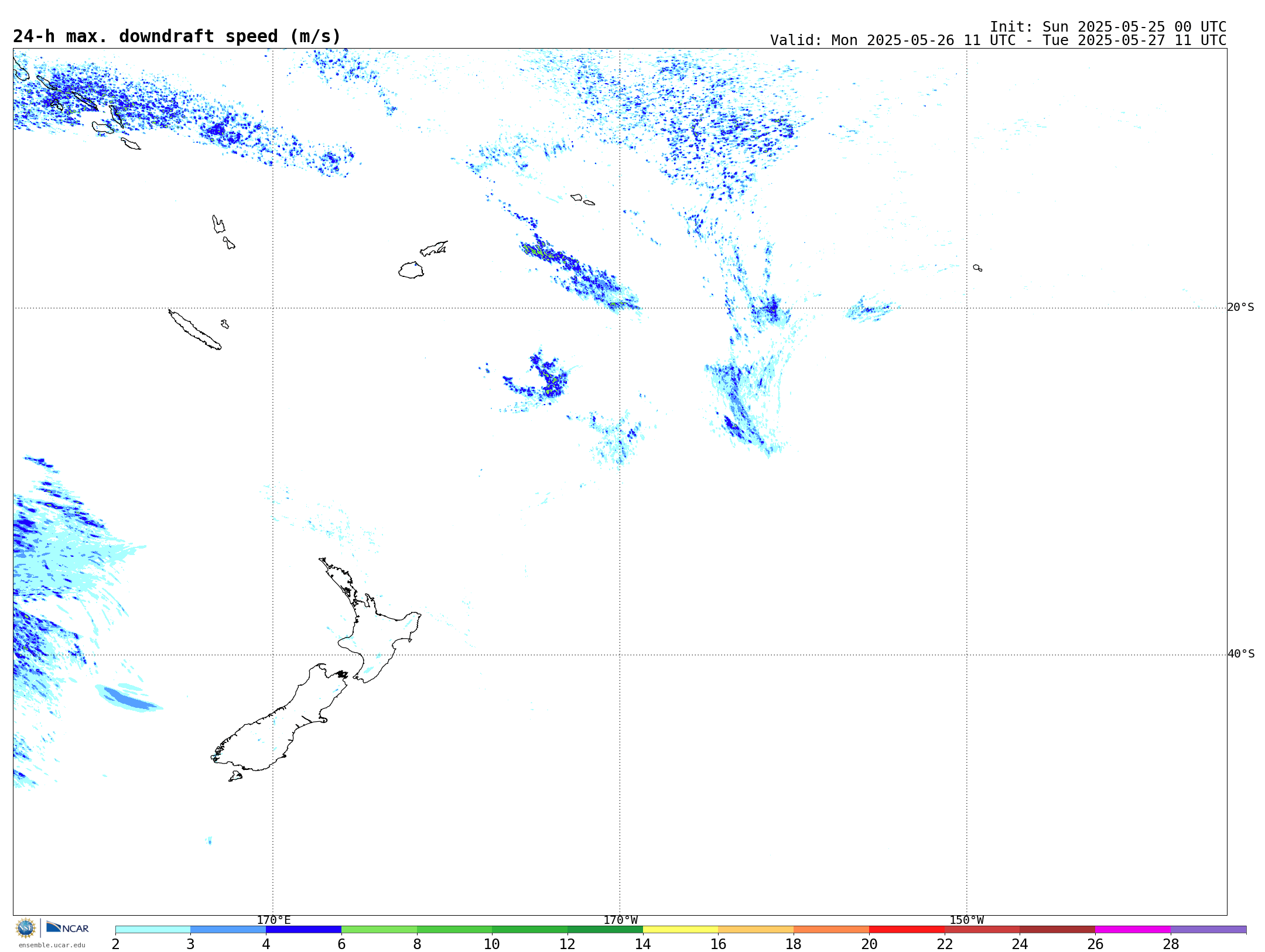Click the colorbar tick label 2
This screenshot has width=1265, height=952.
point(115,944)
